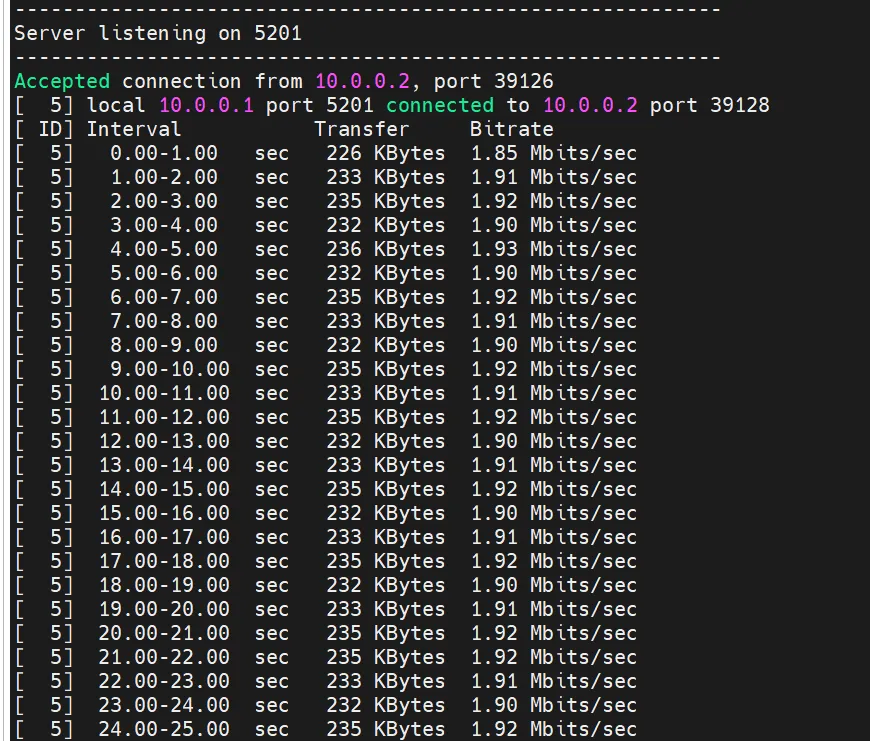Click the 'Transfer' column header
This screenshot has width=870, height=741.
coord(361,129)
